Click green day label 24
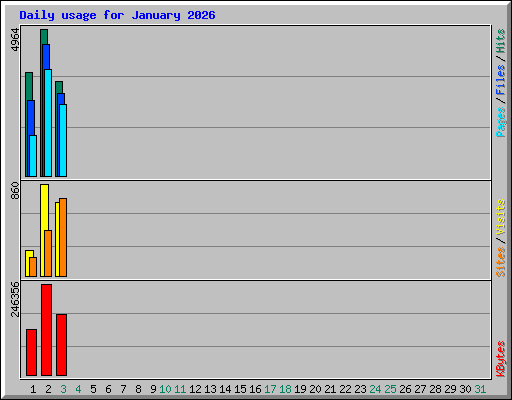Image resolution: width=512 pixels, height=400 pixels. point(375,389)
